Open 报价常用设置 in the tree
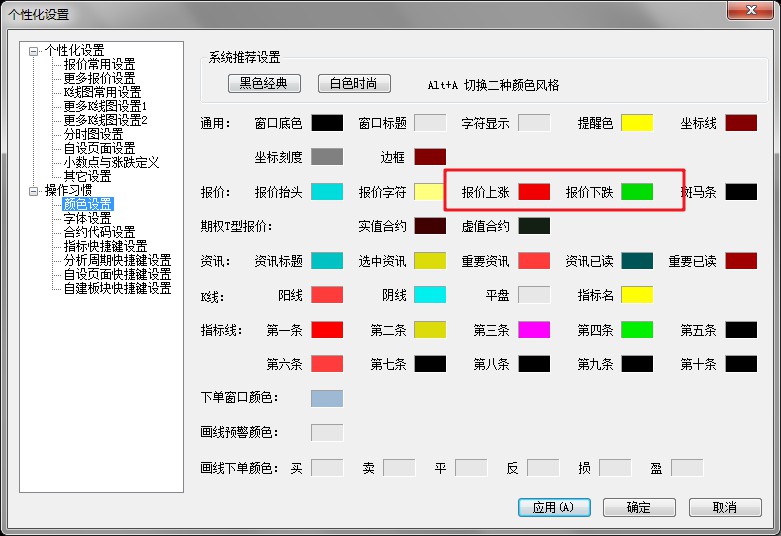 99,64
